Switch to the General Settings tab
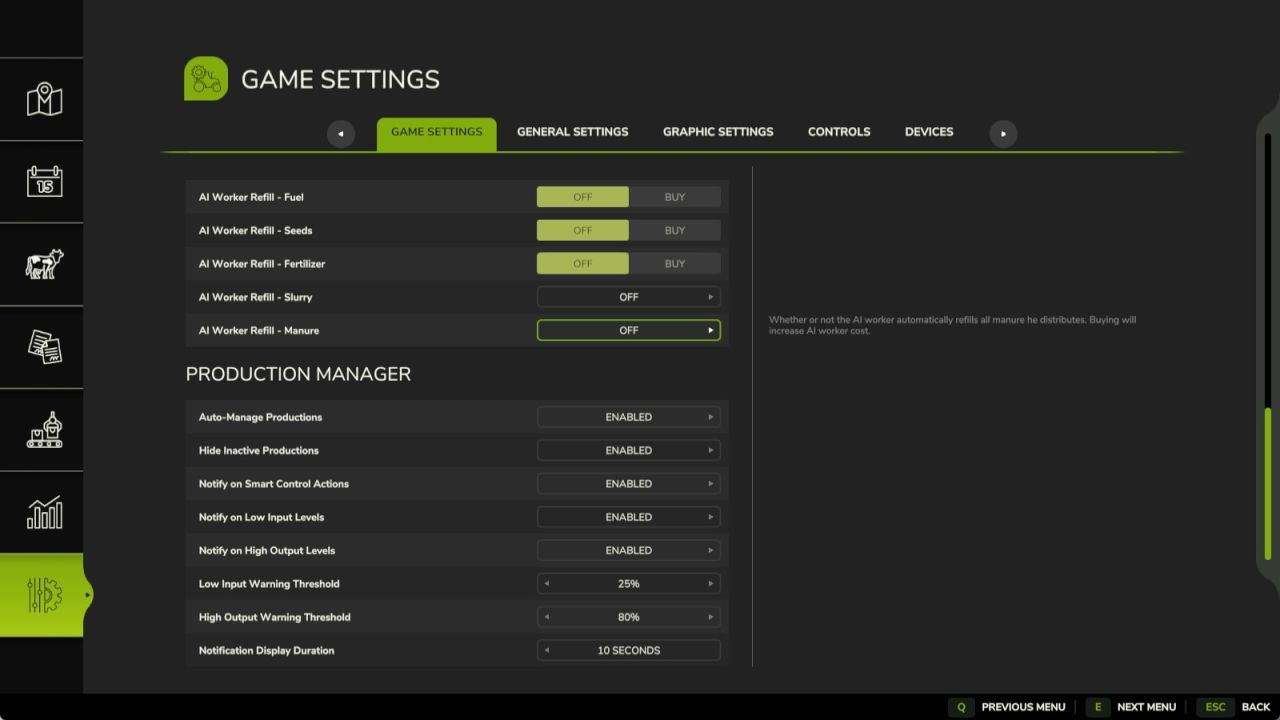 click(572, 131)
